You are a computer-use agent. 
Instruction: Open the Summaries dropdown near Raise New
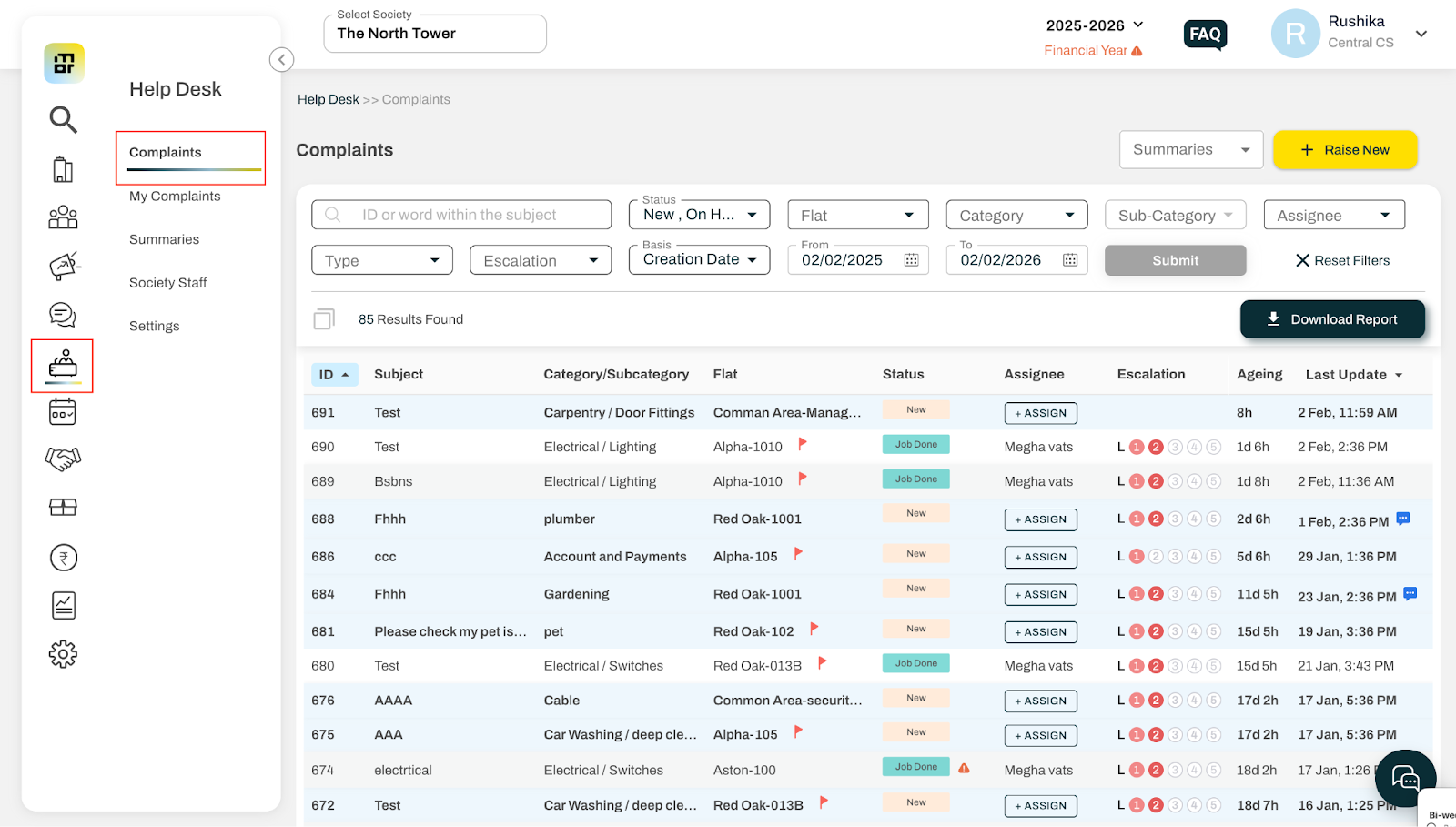[1190, 149]
